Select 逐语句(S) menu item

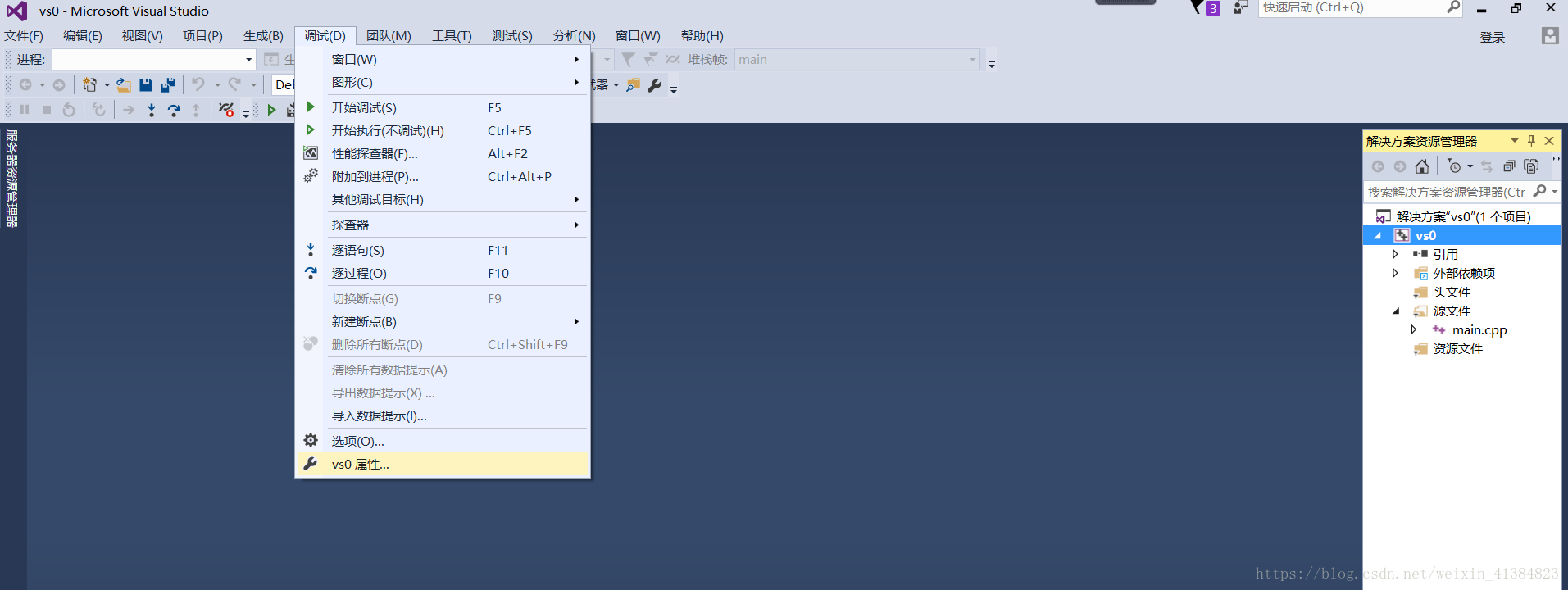[x=443, y=250]
